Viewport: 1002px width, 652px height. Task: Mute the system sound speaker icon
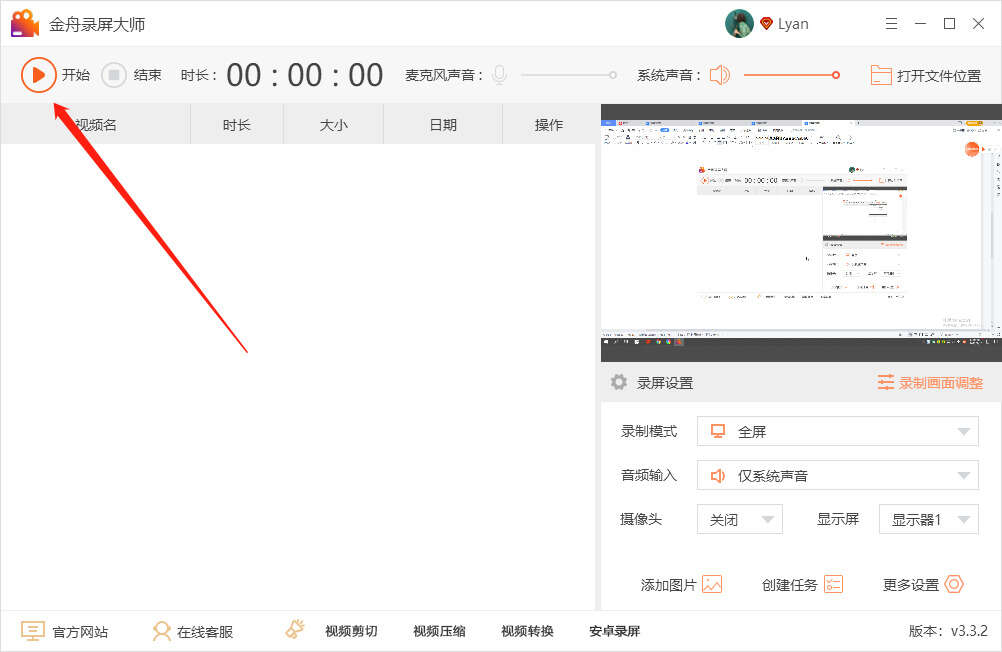point(720,75)
